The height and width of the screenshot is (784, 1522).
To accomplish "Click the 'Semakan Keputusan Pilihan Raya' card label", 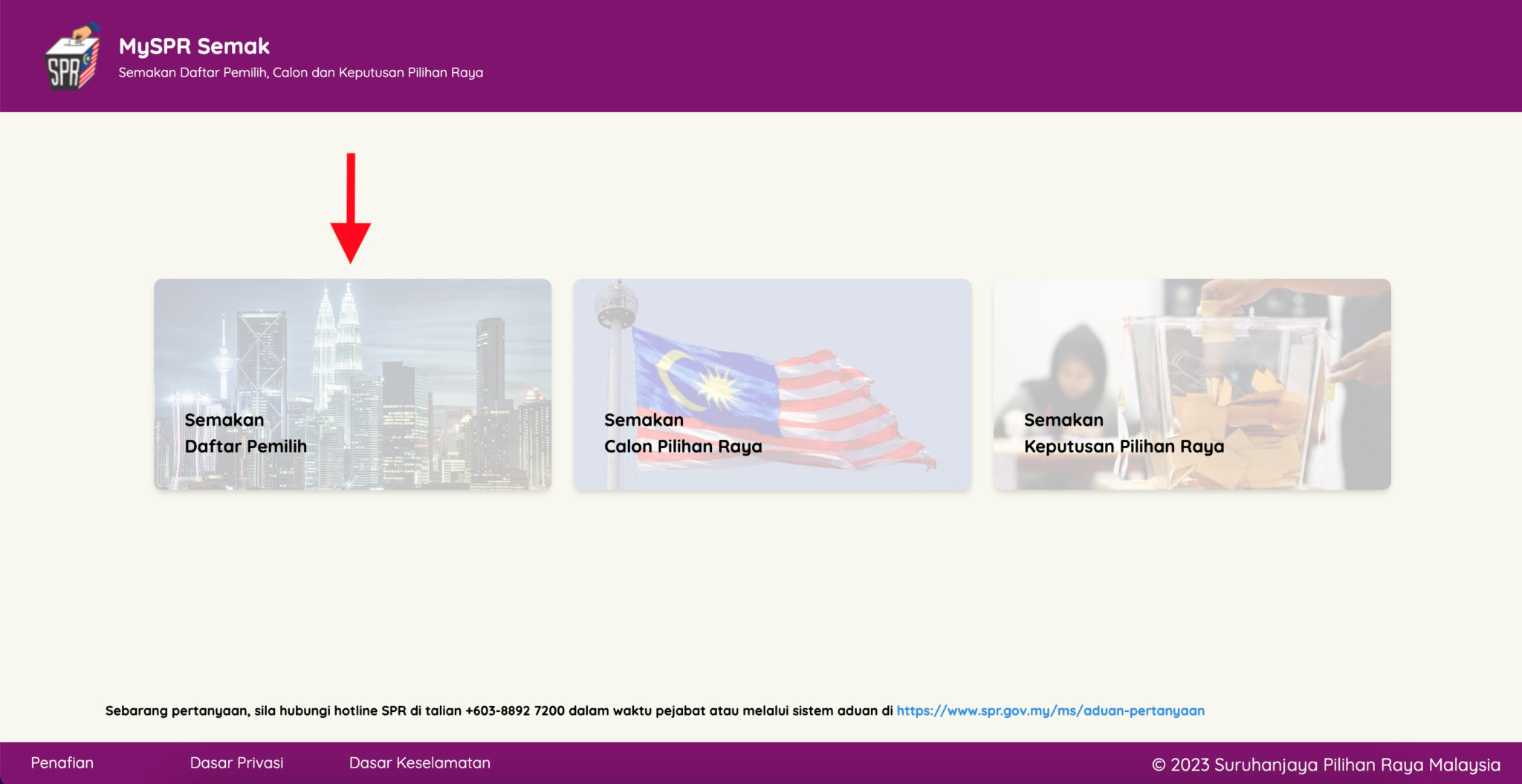I will click(1123, 433).
